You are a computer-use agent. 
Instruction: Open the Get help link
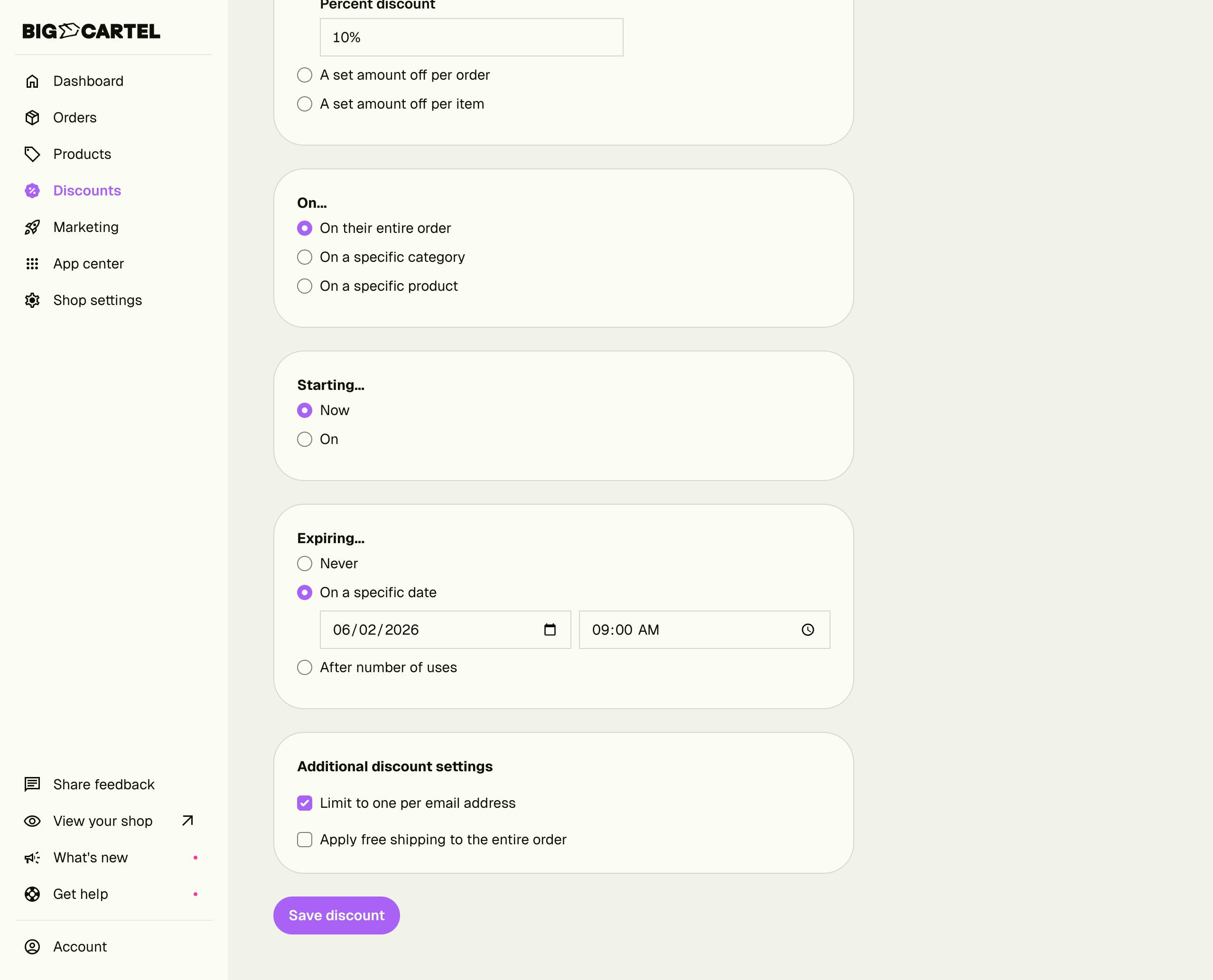pyautogui.click(x=80, y=894)
